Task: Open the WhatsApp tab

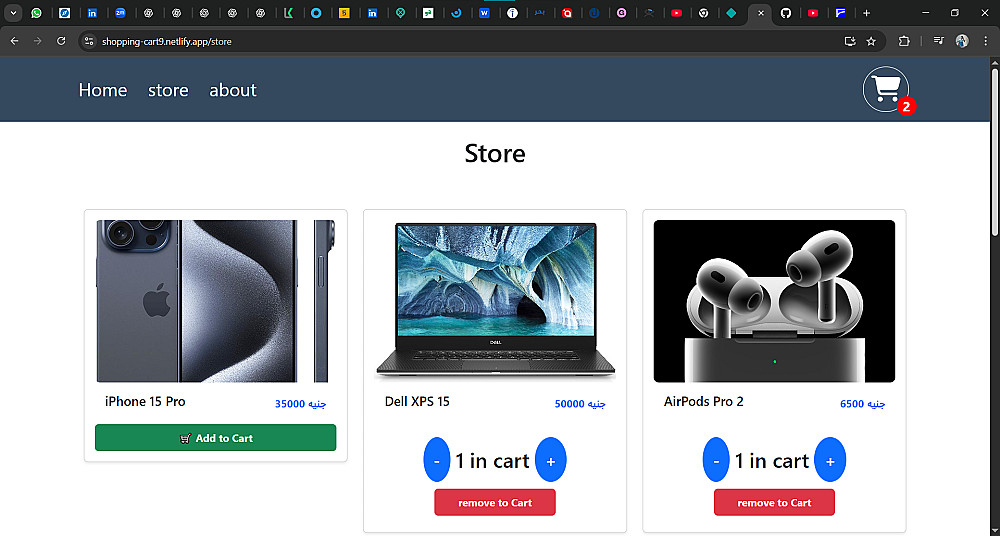Action: pyautogui.click(x=36, y=13)
